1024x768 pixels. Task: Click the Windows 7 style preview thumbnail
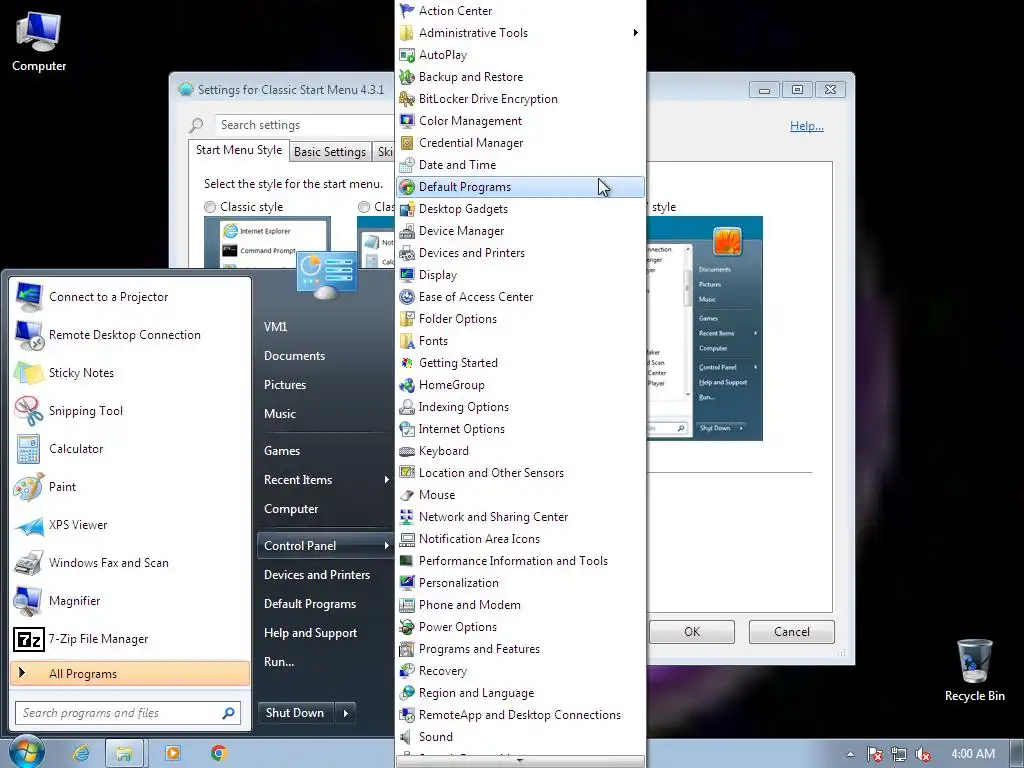[705, 328]
